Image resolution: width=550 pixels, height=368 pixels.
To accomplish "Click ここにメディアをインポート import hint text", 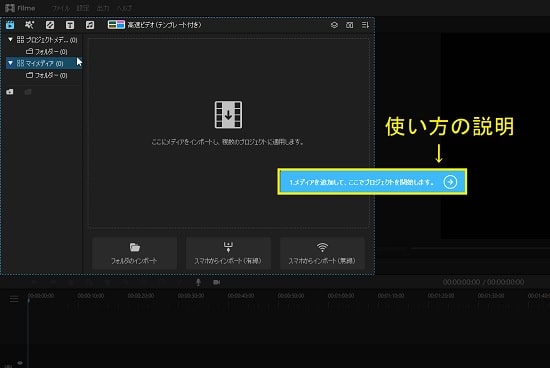I will [228, 142].
